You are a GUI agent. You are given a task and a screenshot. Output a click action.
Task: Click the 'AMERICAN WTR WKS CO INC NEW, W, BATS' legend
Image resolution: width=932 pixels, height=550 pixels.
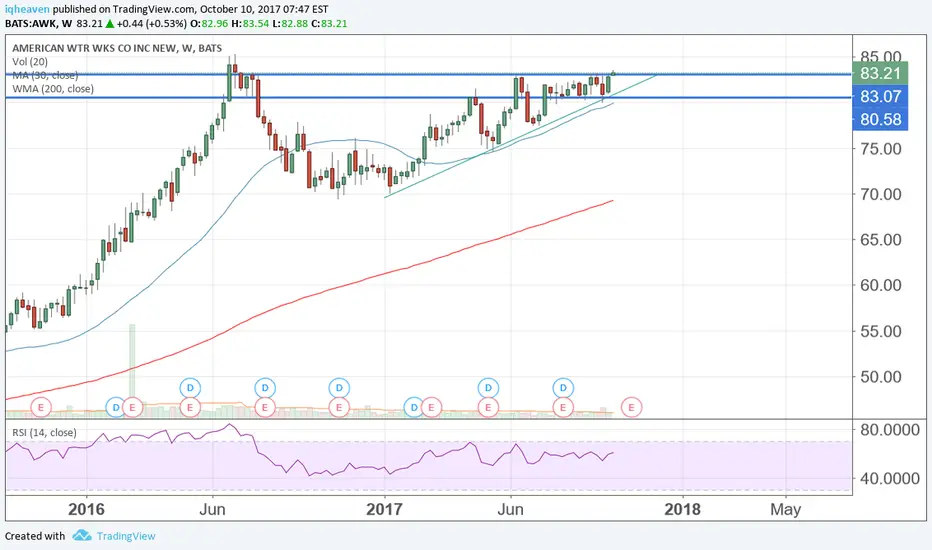tap(117, 48)
